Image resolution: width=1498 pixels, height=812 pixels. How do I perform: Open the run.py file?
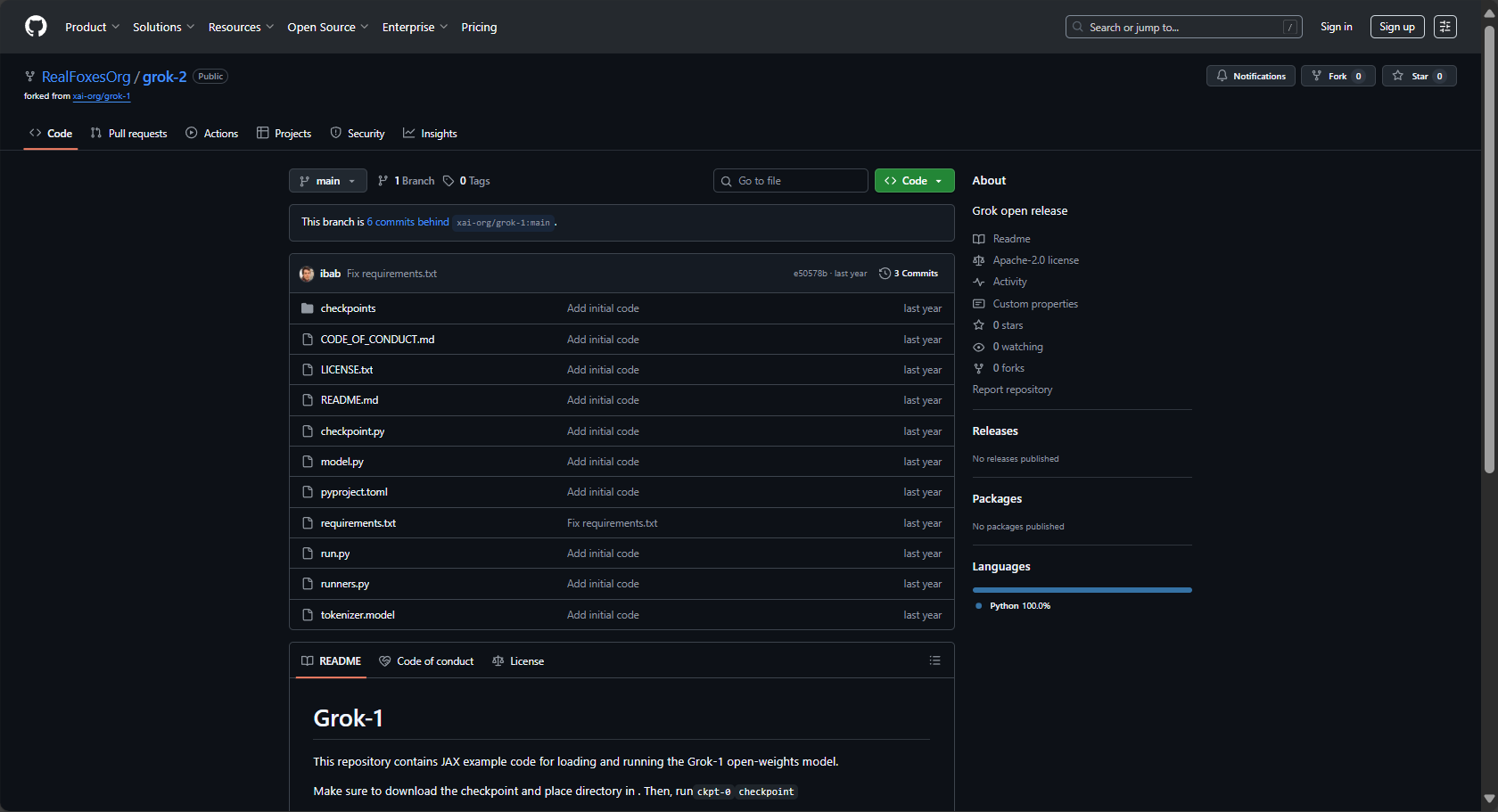click(335, 554)
